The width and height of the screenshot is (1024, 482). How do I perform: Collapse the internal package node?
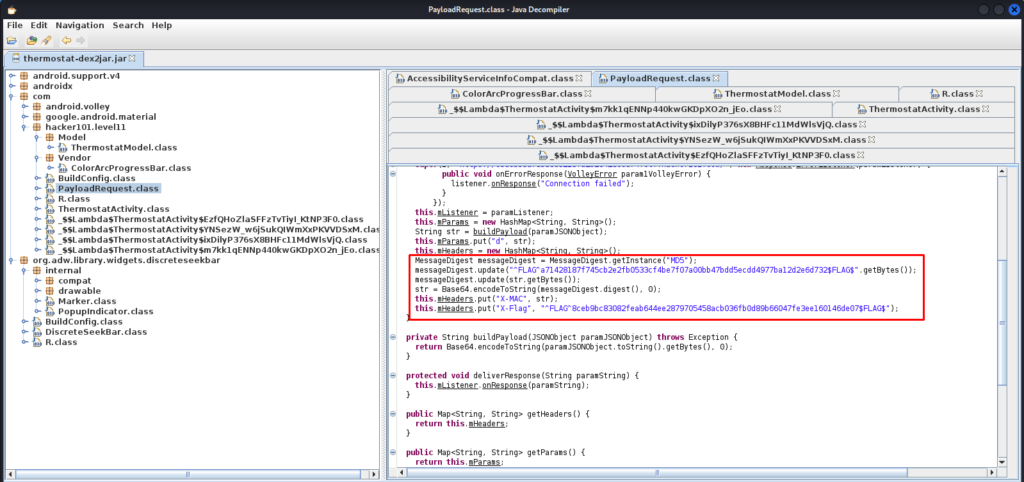tap(25, 270)
